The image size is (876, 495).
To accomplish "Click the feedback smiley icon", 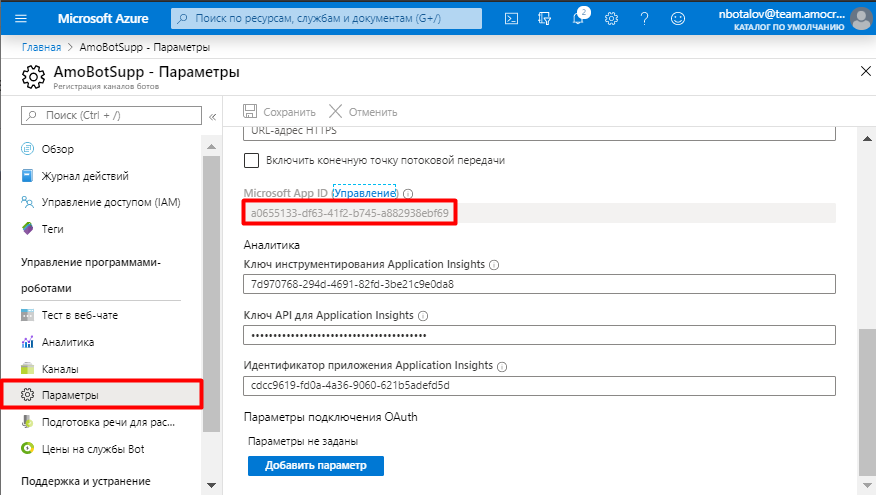I will [x=678, y=18].
